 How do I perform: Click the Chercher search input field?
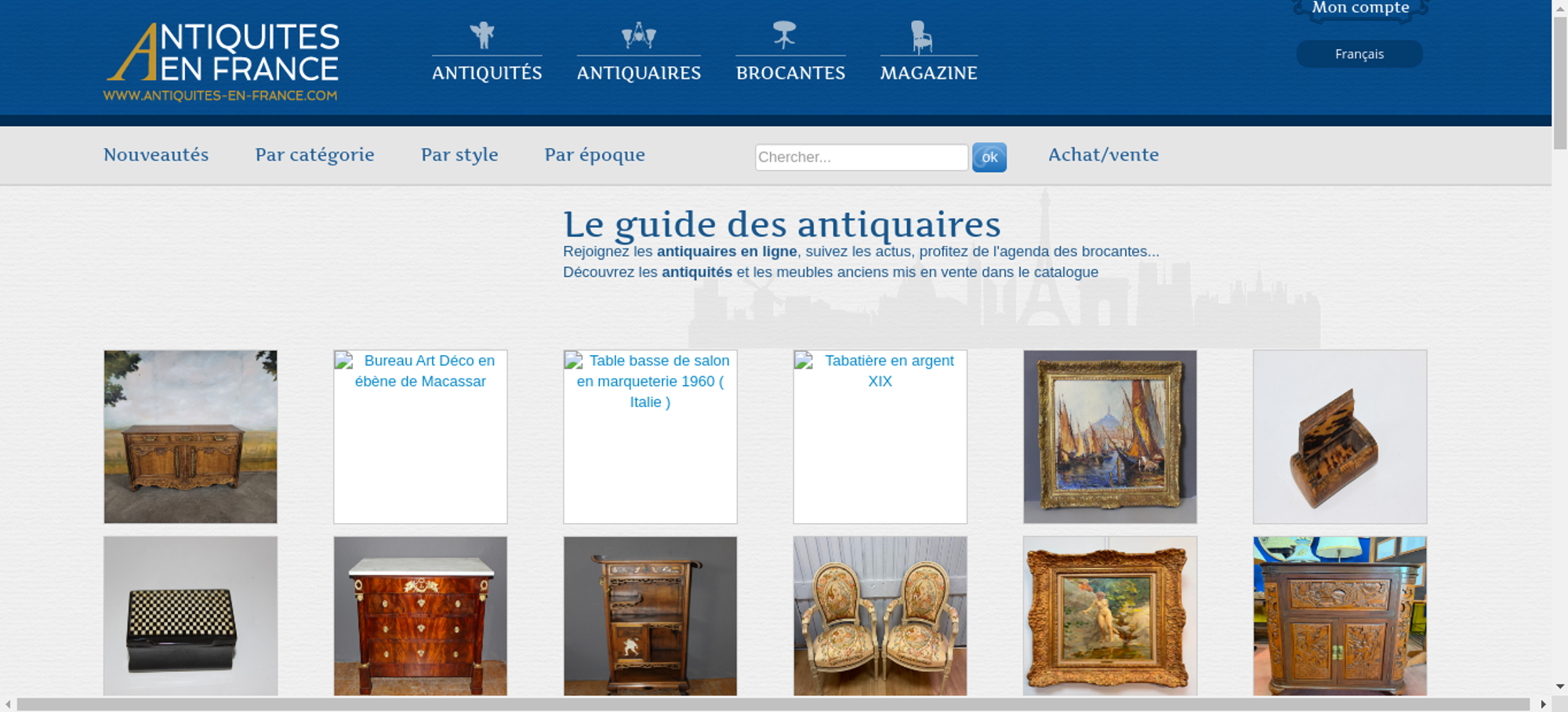tap(861, 157)
